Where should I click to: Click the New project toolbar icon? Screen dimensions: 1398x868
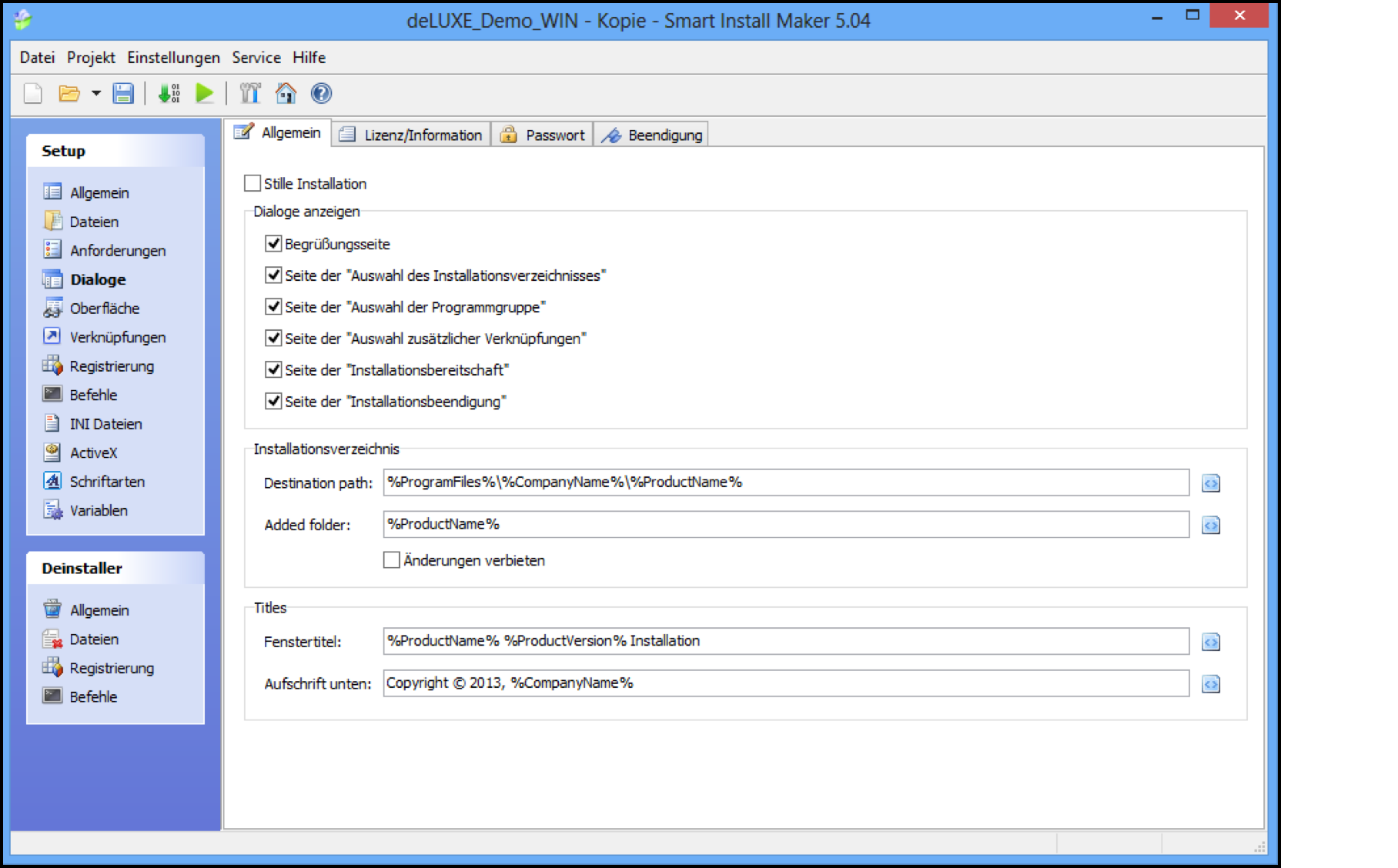pyautogui.click(x=33, y=94)
